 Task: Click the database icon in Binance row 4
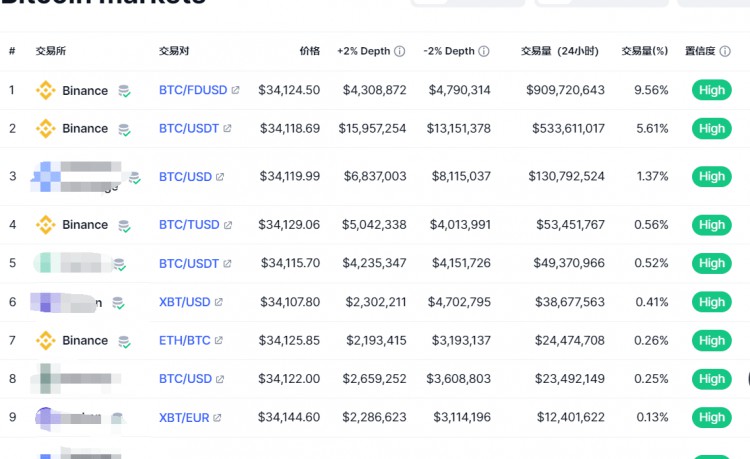124,225
